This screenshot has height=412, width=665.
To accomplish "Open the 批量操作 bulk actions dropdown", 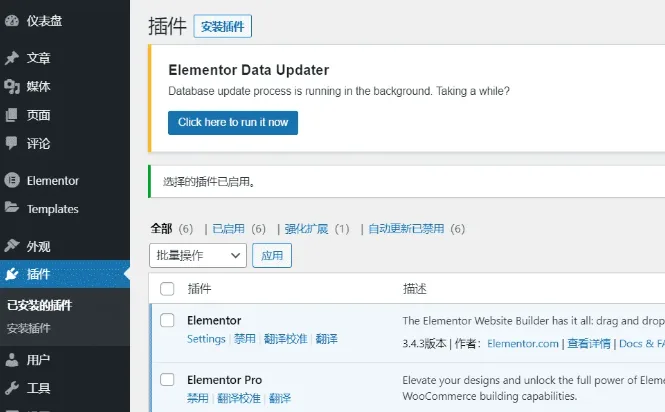I will pos(198,255).
